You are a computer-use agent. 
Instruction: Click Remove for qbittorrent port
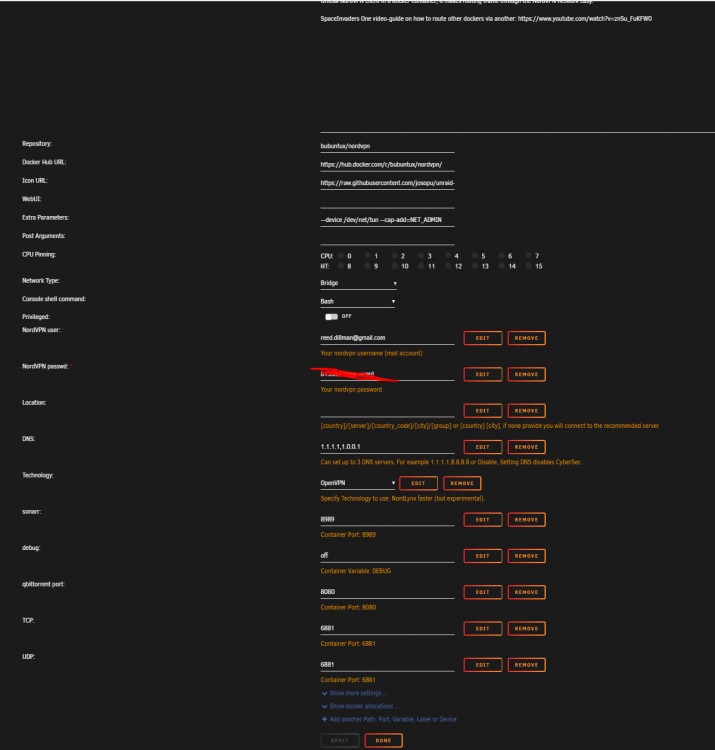click(527, 592)
